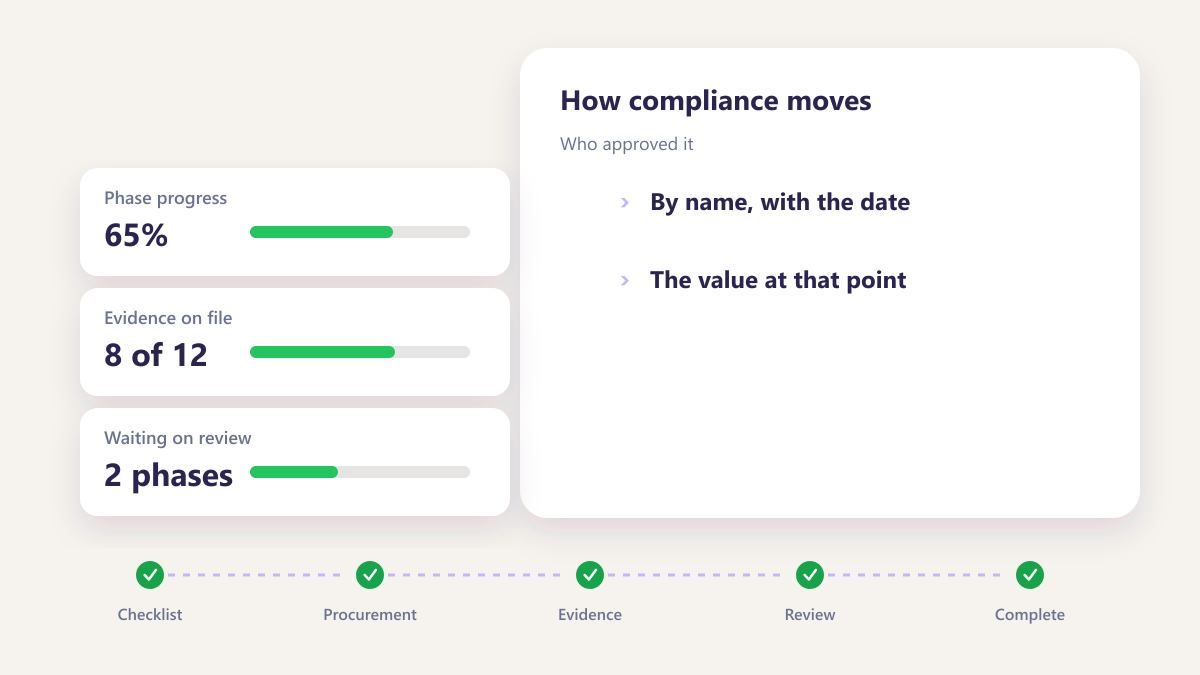Select the Procurement step green checkmark
Viewport: 1200px width, 675px height.
(x=370, y=575)
